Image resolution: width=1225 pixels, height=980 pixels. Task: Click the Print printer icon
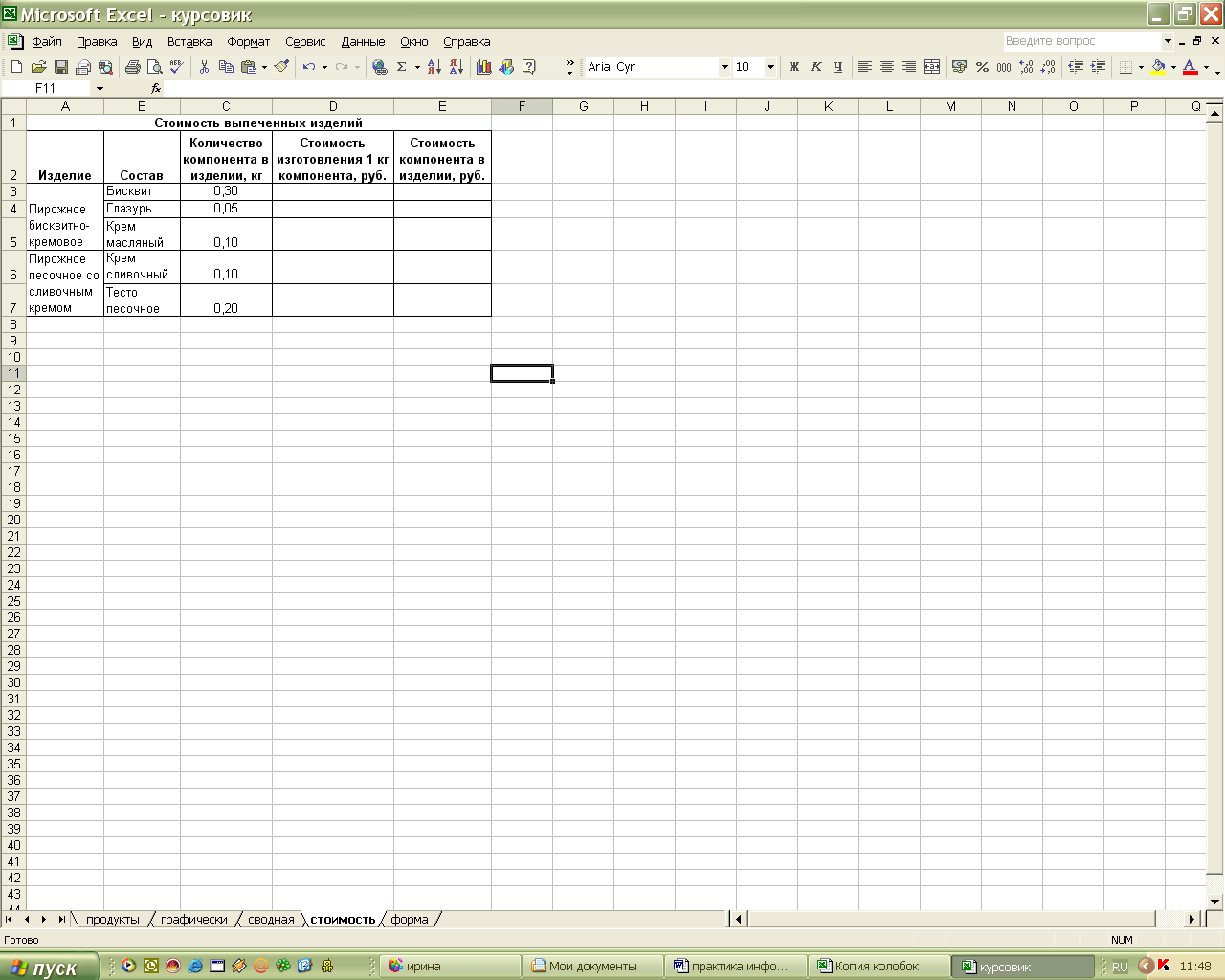(133, 67)
